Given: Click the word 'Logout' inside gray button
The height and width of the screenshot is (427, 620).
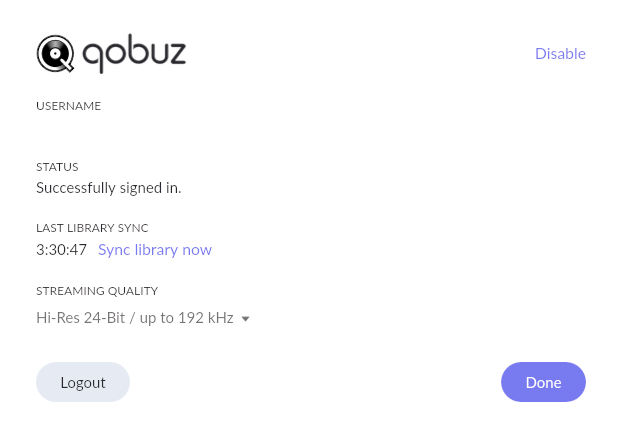Looking at the screenshot, I should pyautogui.click(x=83, y=383).
